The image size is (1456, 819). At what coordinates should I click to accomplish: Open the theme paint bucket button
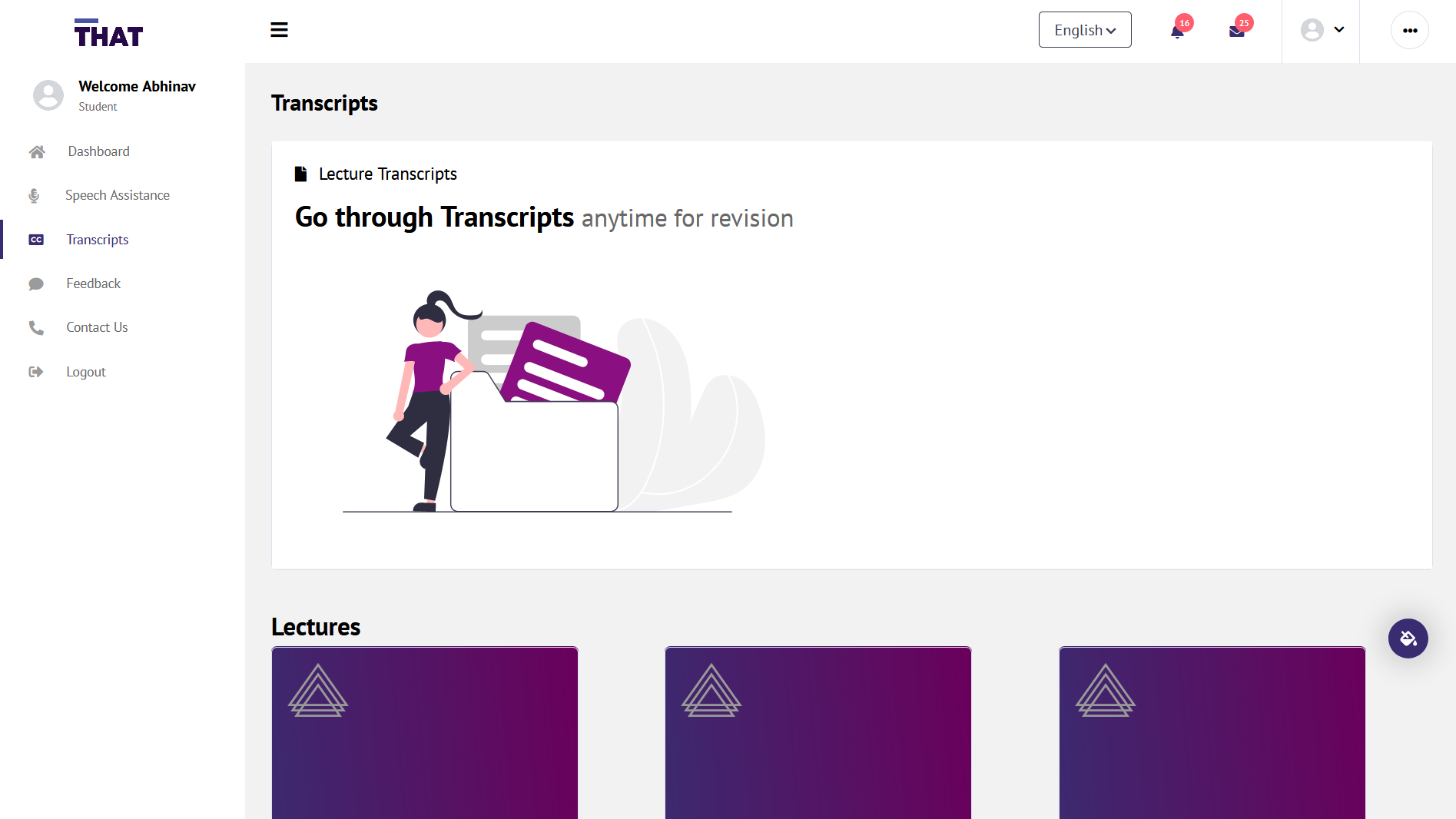[1408, 638]
